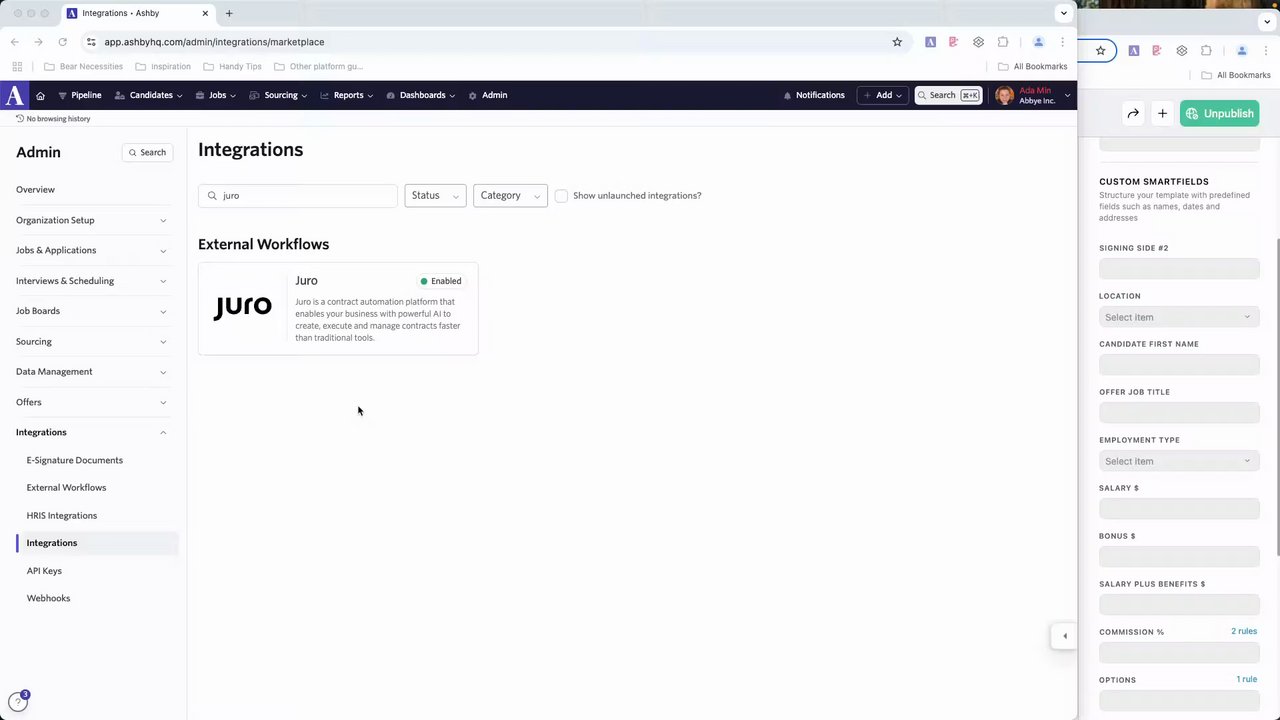Expand Organization Setup section
The width and height of the screenshot is (1280, 720).
point(91,220)
